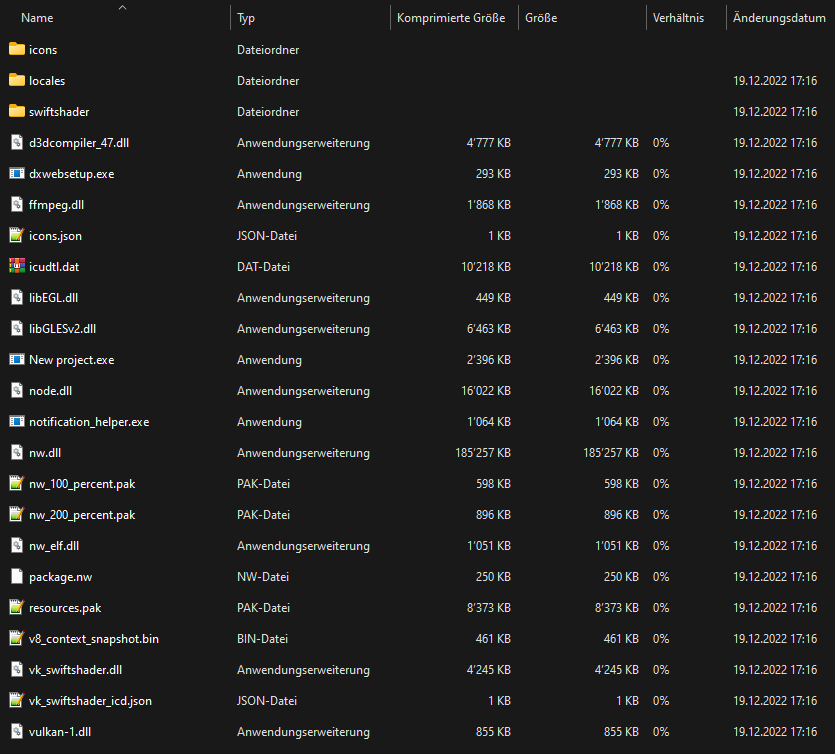This screenshot has height=754, width=835.
Task: Select the package.nw blank file icon
Action: 17,577
